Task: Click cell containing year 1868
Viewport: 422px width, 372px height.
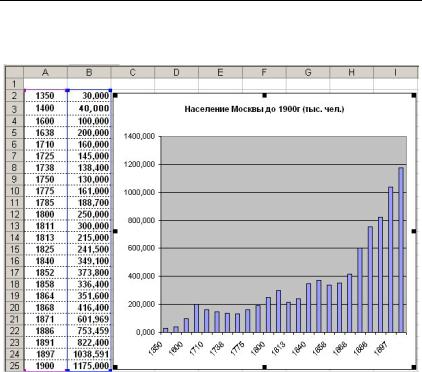Action: click(45, 308)
